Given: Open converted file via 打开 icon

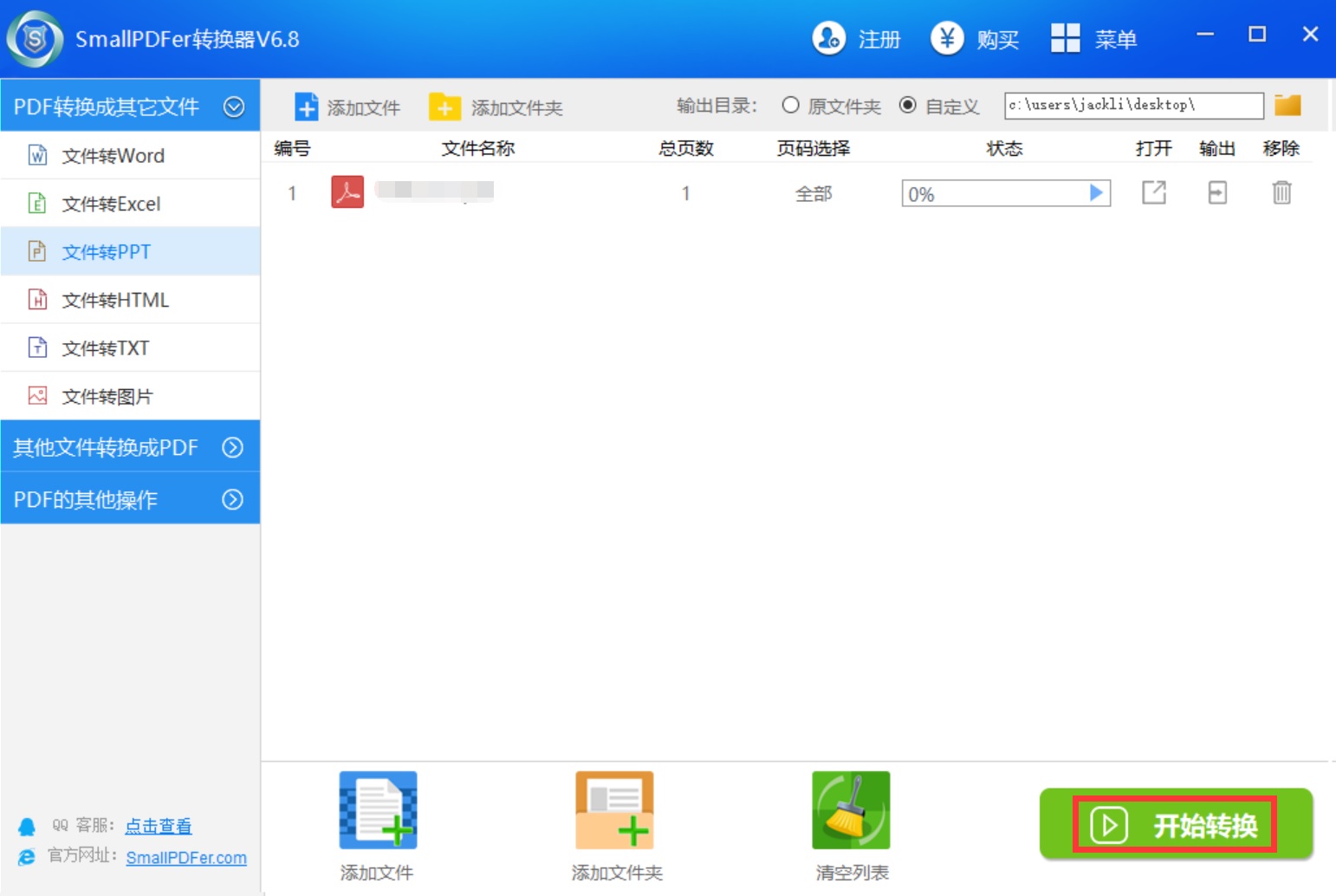Looking at the screenshot, I should 1154,192.
